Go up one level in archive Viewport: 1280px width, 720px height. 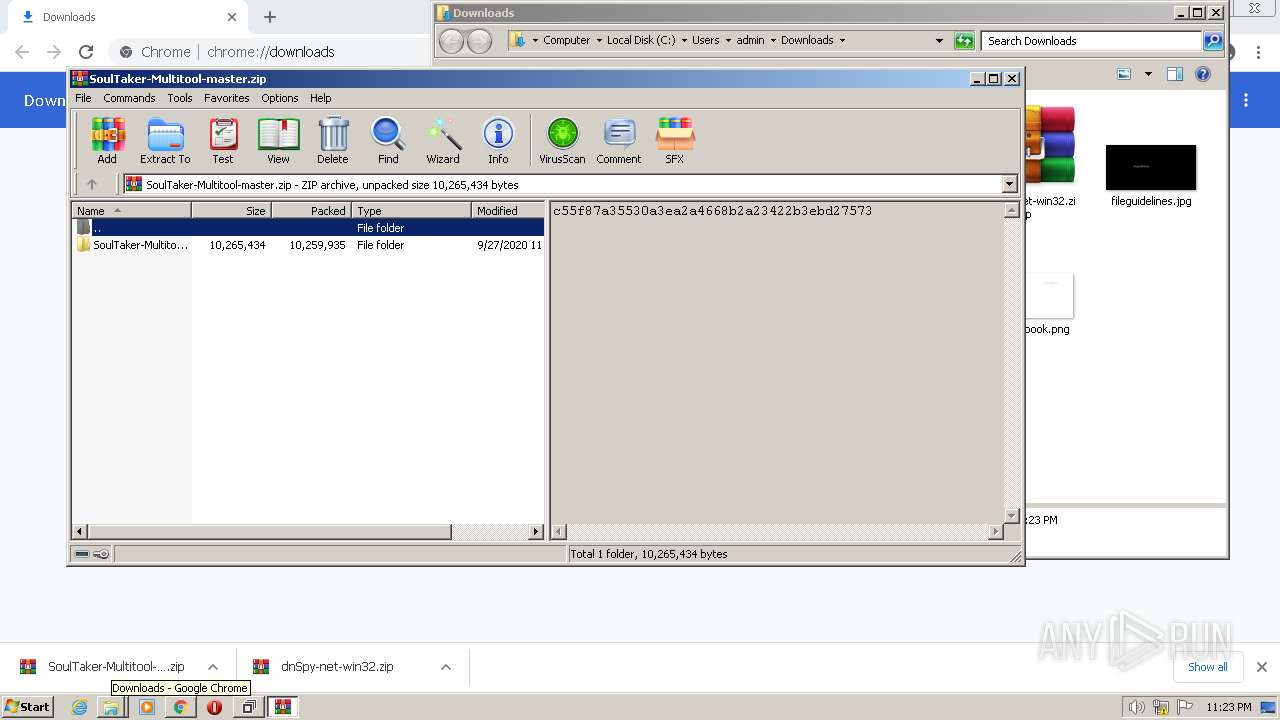pyautogui.click(x=92, y=184)
